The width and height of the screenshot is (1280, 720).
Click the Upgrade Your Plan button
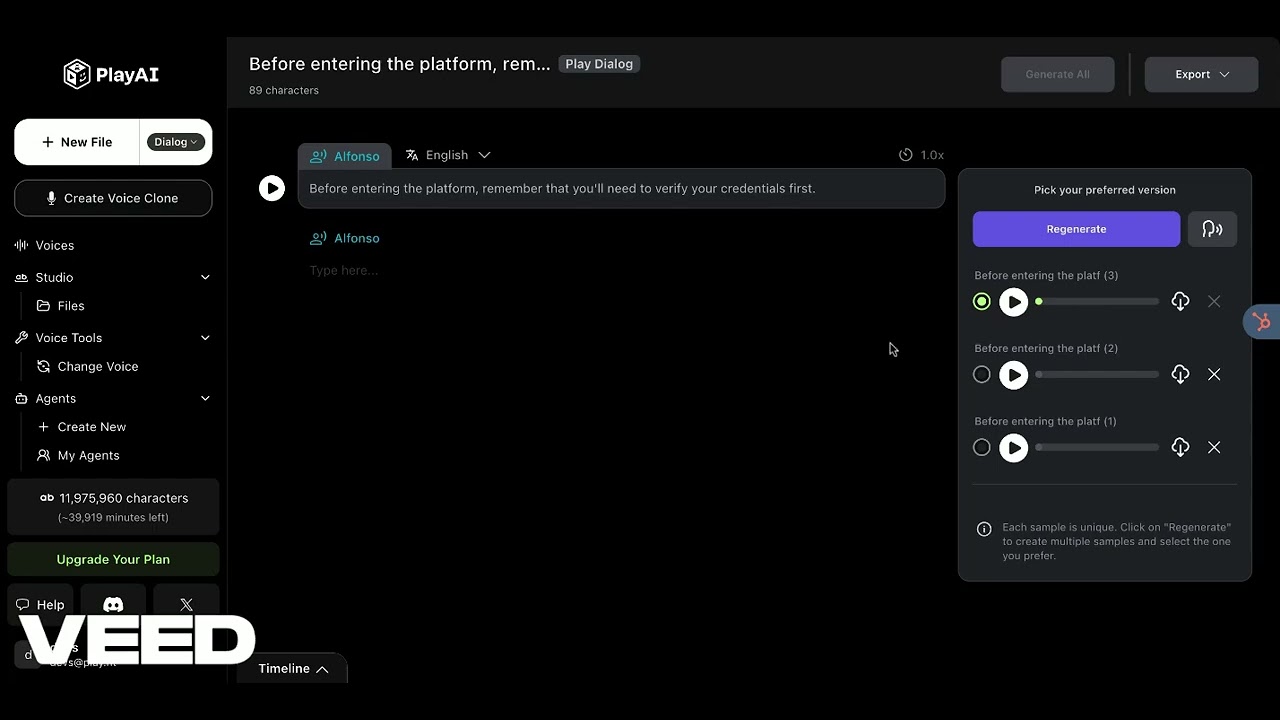point(113,559)
